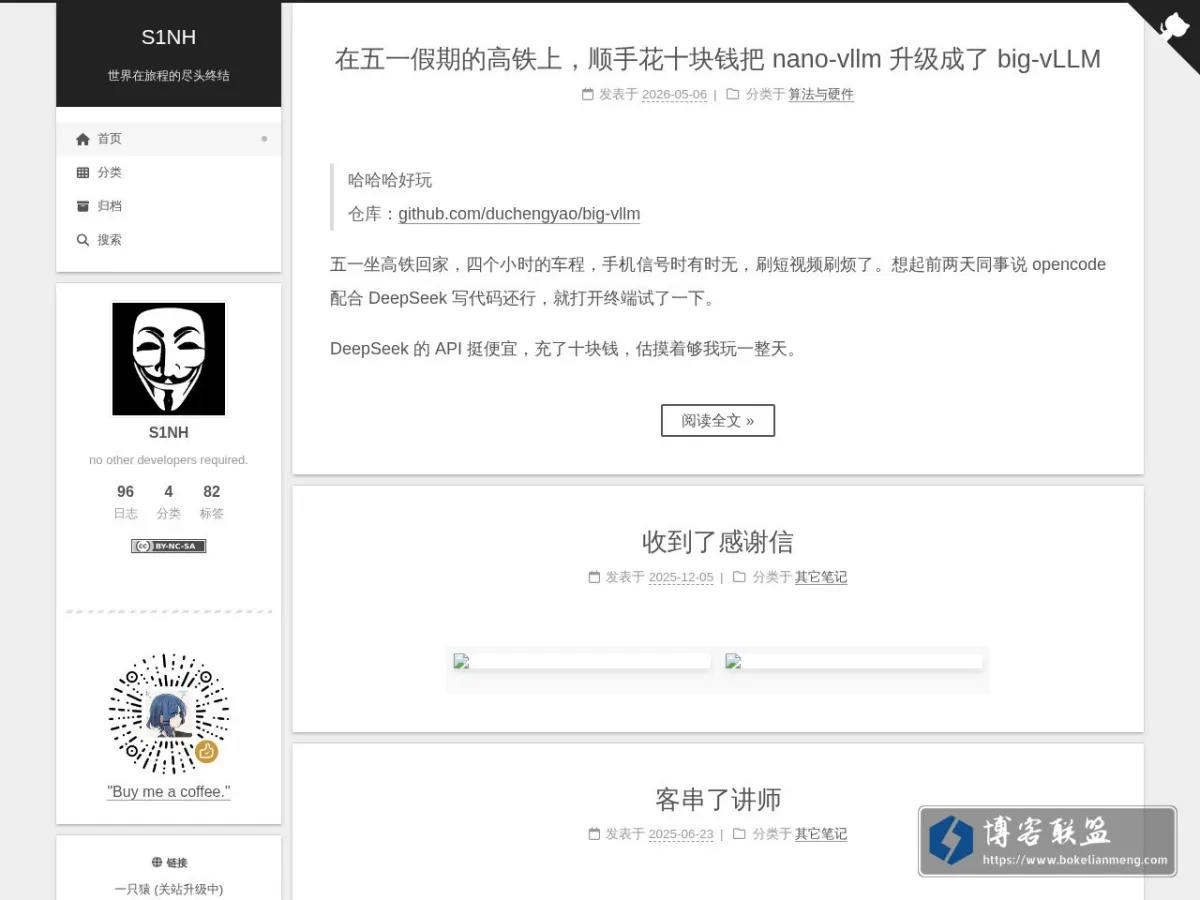Click the 82 标签 count

pos(211,502)
